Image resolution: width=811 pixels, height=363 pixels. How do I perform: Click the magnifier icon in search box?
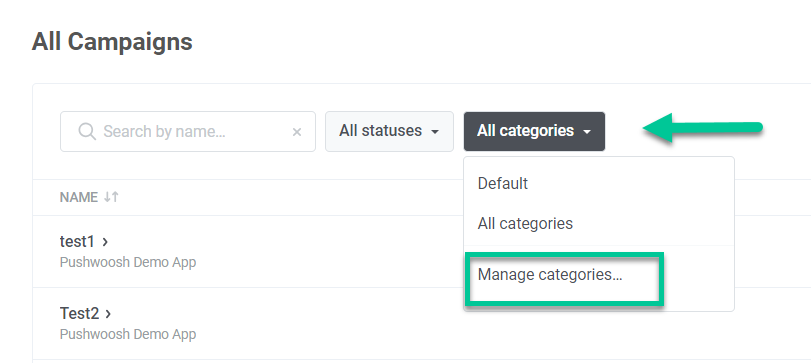(x=87, y=131)
